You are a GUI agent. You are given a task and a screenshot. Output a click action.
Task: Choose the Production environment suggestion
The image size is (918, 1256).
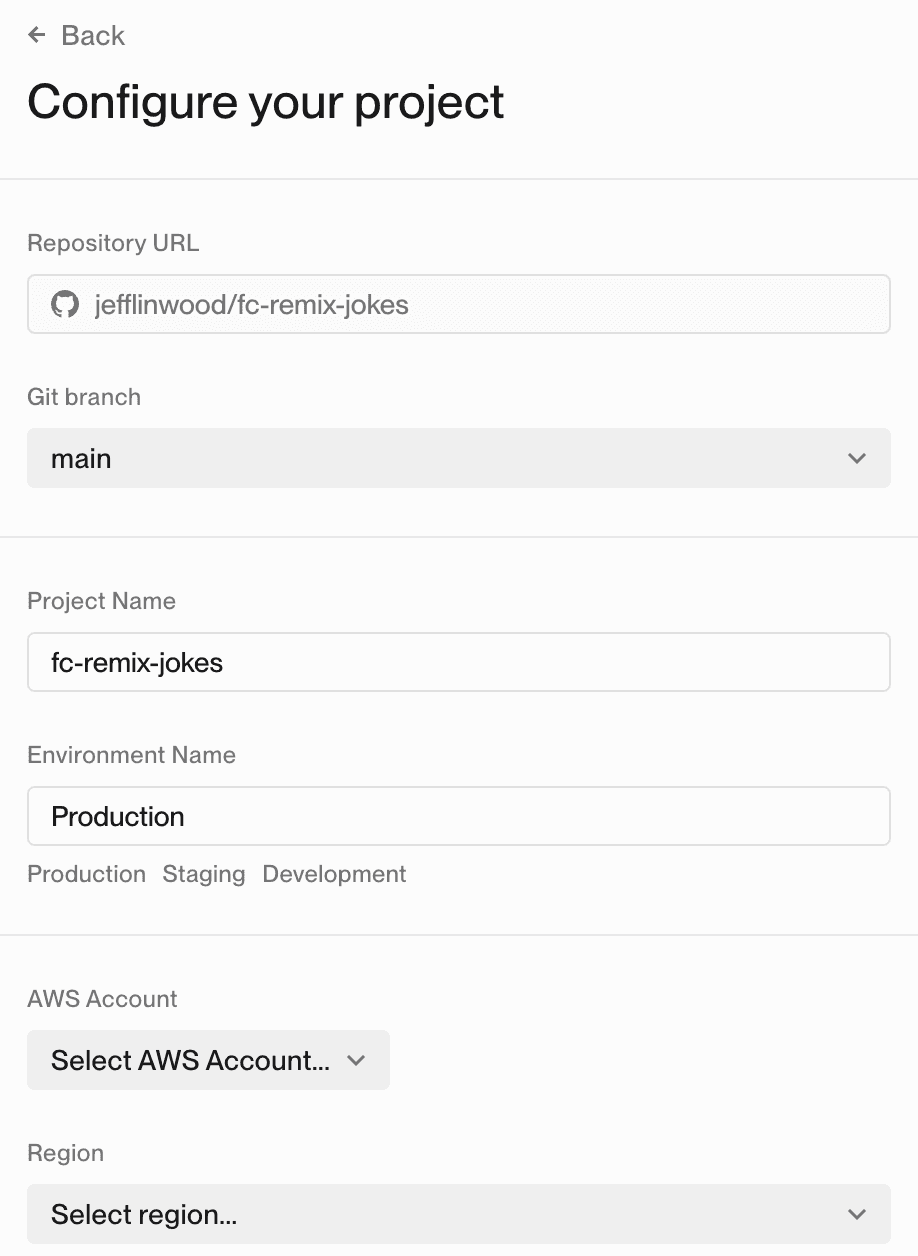click(x=87, y=874)
